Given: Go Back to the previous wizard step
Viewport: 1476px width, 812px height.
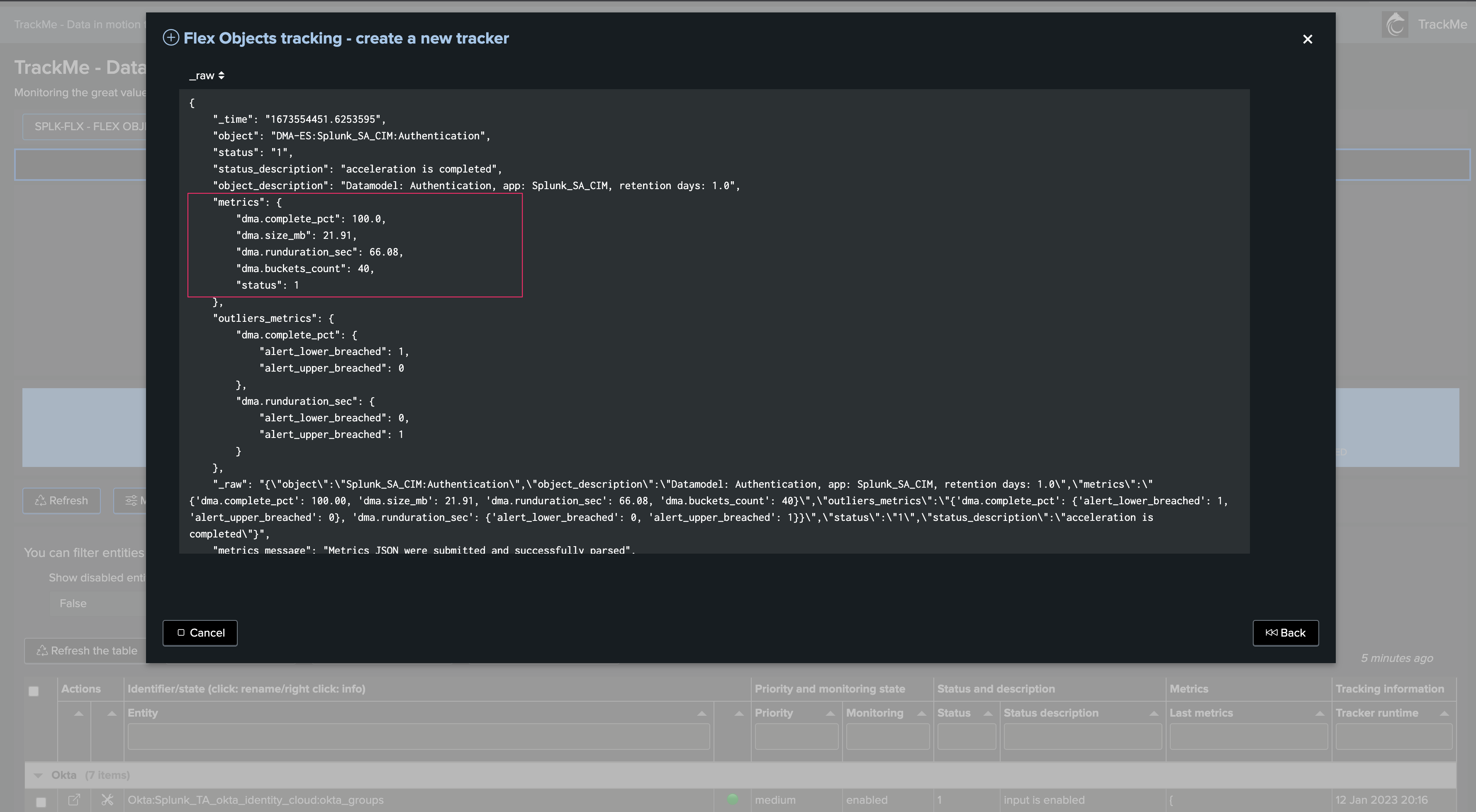Looking at the screenshot, I should [1285, 633].
